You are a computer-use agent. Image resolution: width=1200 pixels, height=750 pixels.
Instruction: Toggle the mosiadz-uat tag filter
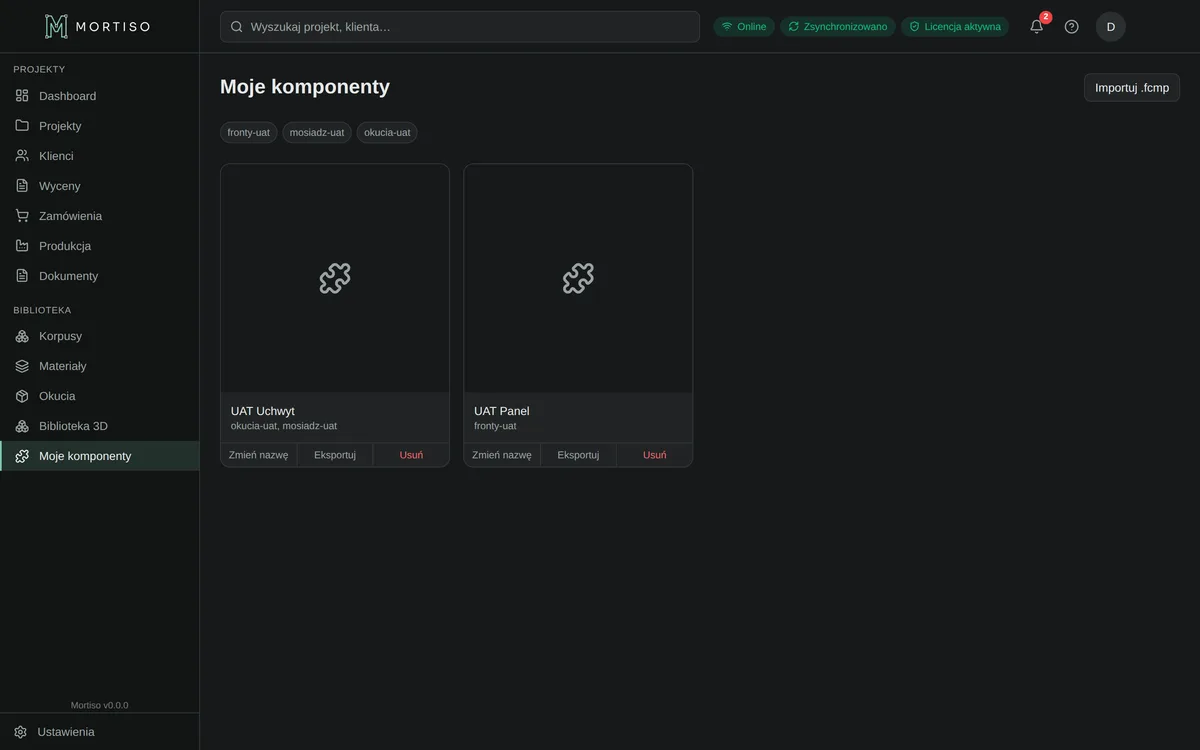pos(317,133)
